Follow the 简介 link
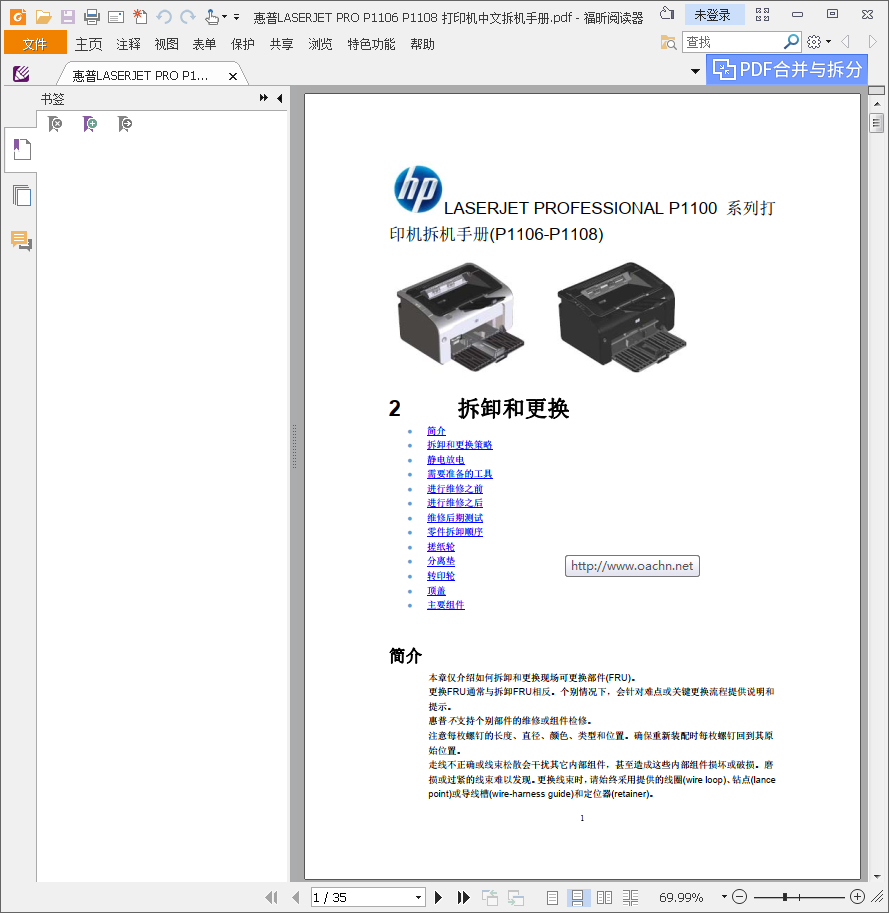 click(x=436, y=431)
